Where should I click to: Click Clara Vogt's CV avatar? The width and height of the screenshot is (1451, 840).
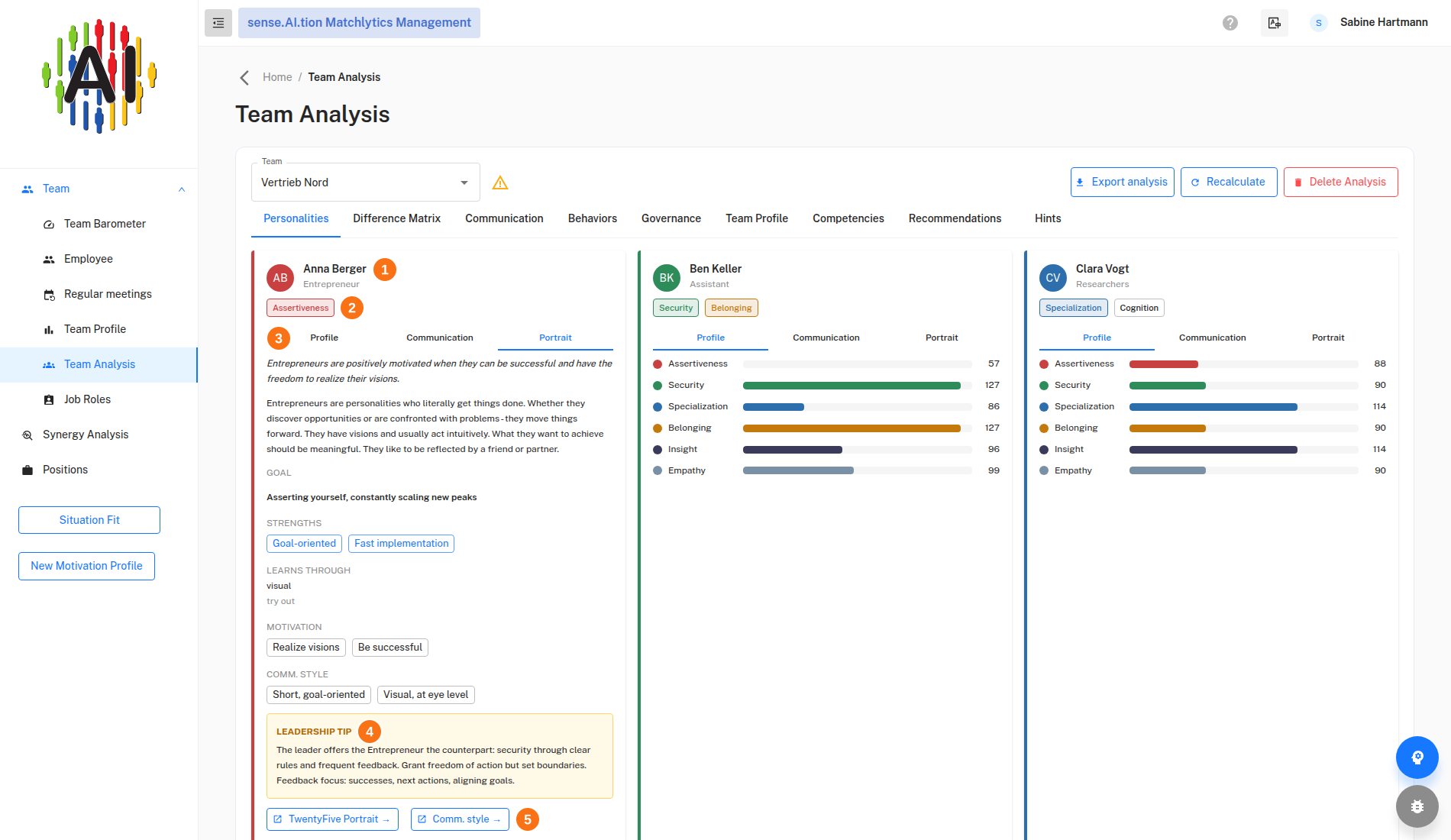1053,278
